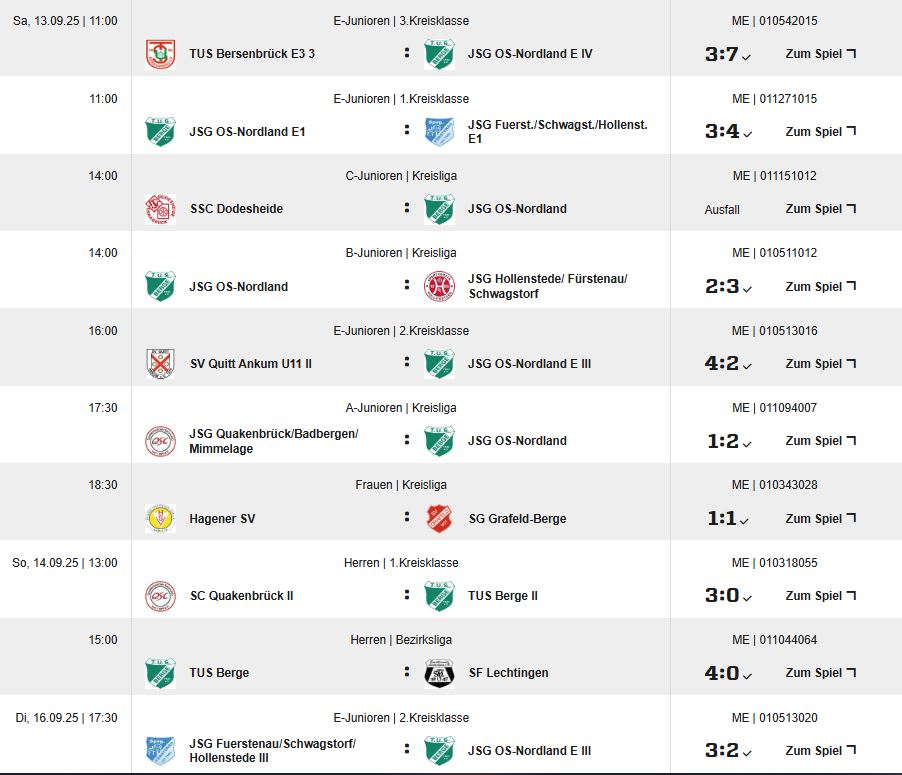Screen dimensions: 902x775
Task: Click the Hagener SV club logo
Action: click(160, 518)
